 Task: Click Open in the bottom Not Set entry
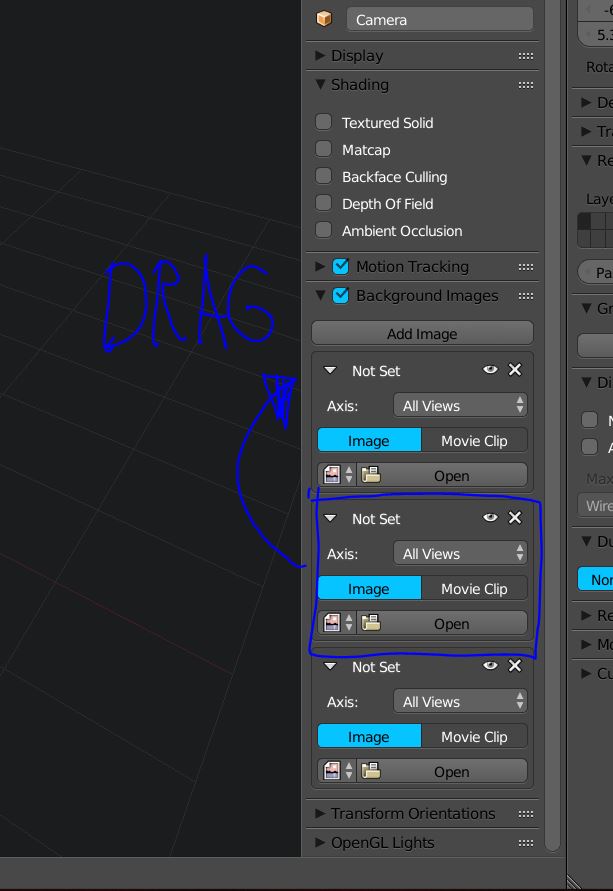[x=442, y=771]
